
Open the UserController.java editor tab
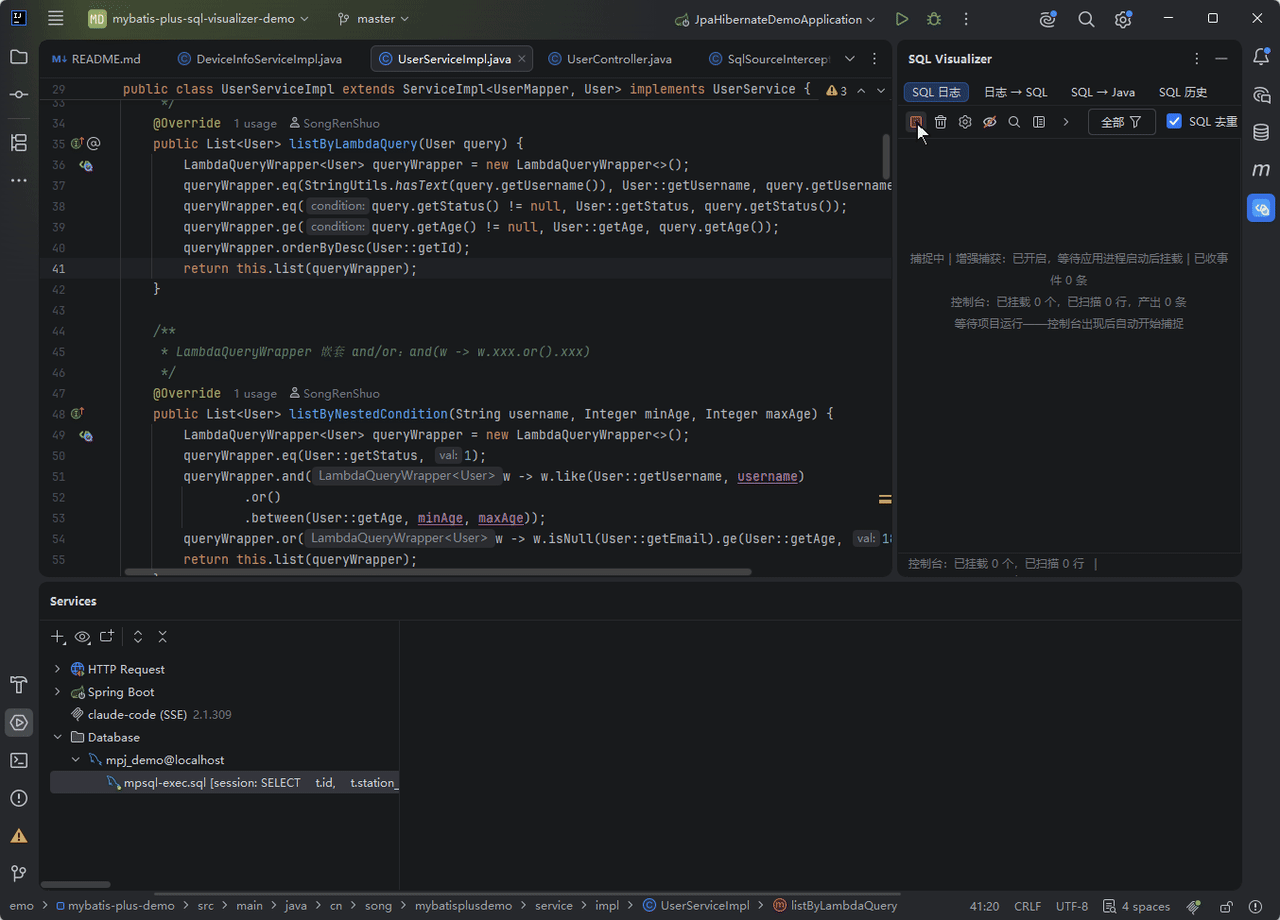click(610, 59)
